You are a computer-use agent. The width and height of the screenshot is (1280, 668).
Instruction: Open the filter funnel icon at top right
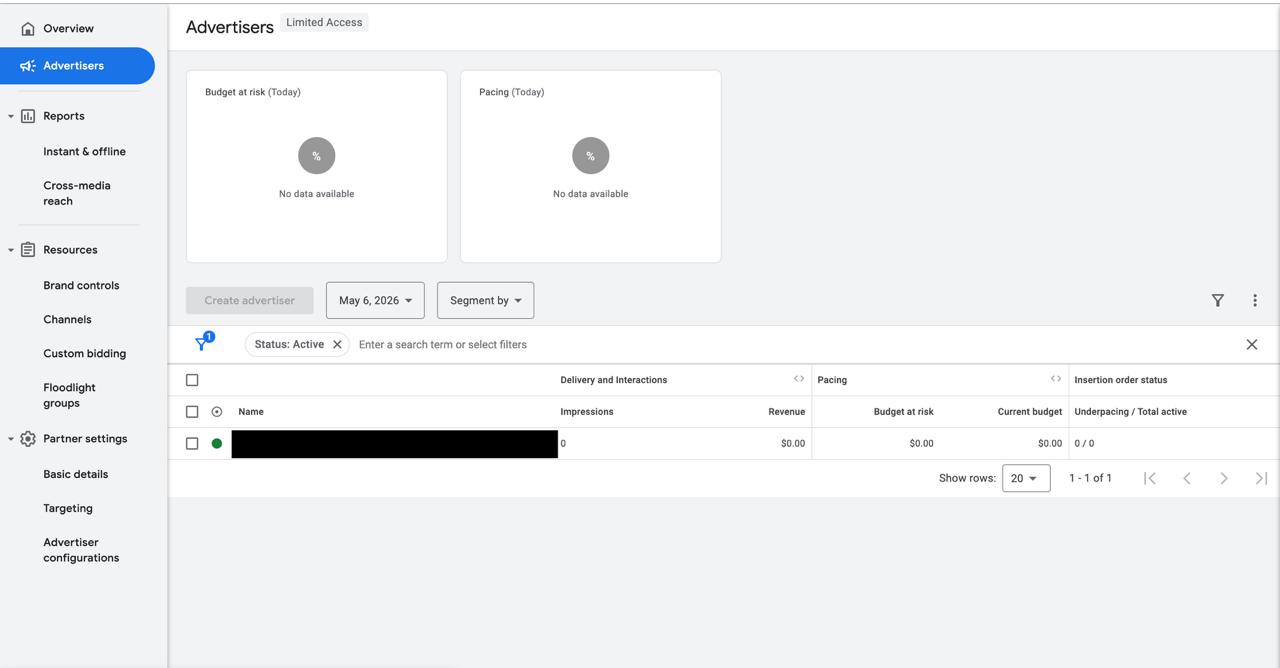(1218, 300)
